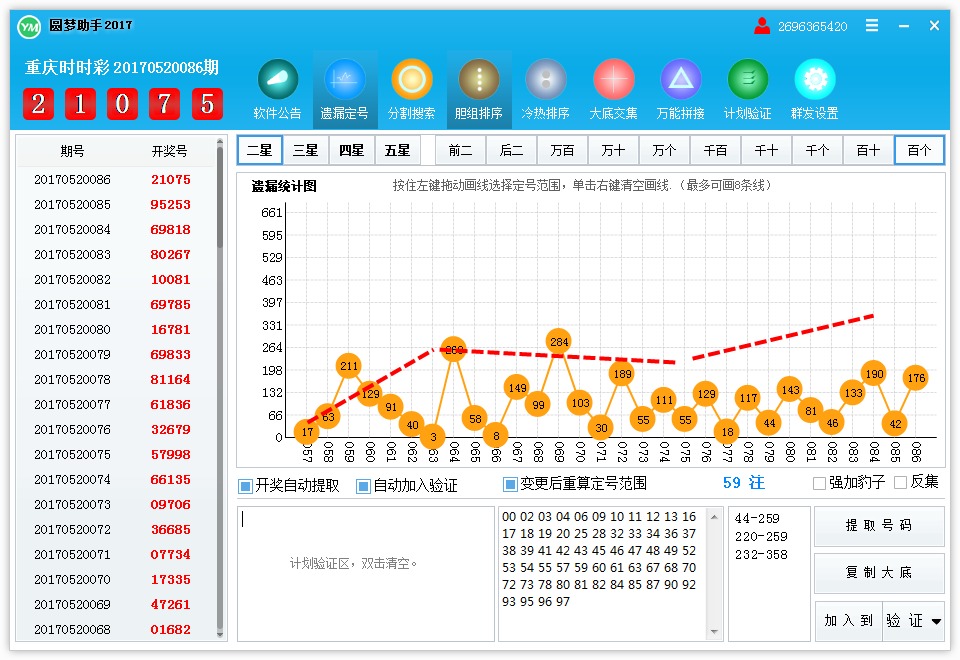Click the 提取号码 button
This screenshot has height=660, width=960.
[879, 525]
